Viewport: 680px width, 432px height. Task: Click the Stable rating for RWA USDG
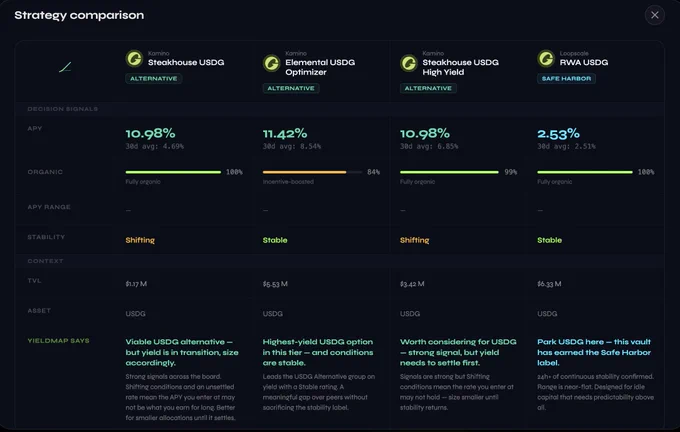549,240
